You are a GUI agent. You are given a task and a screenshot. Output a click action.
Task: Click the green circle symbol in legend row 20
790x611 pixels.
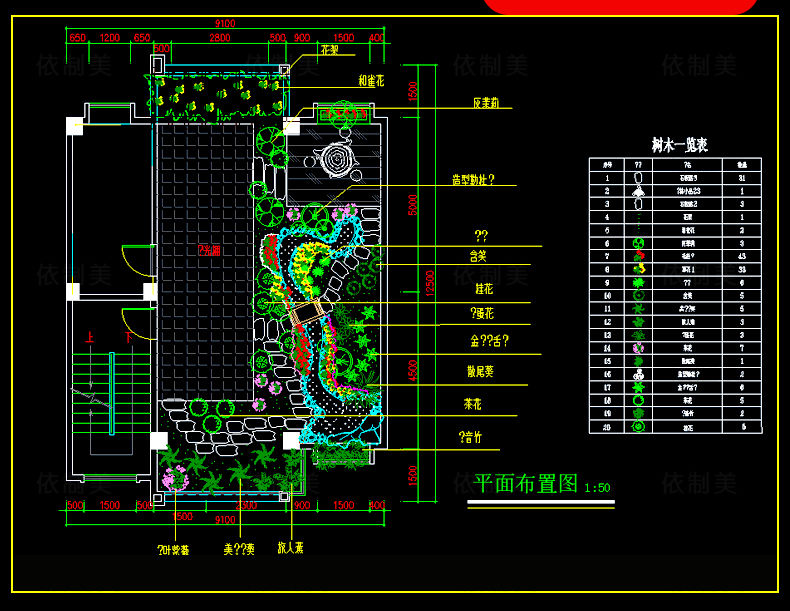pyautogui.click(x=638, y=426)
